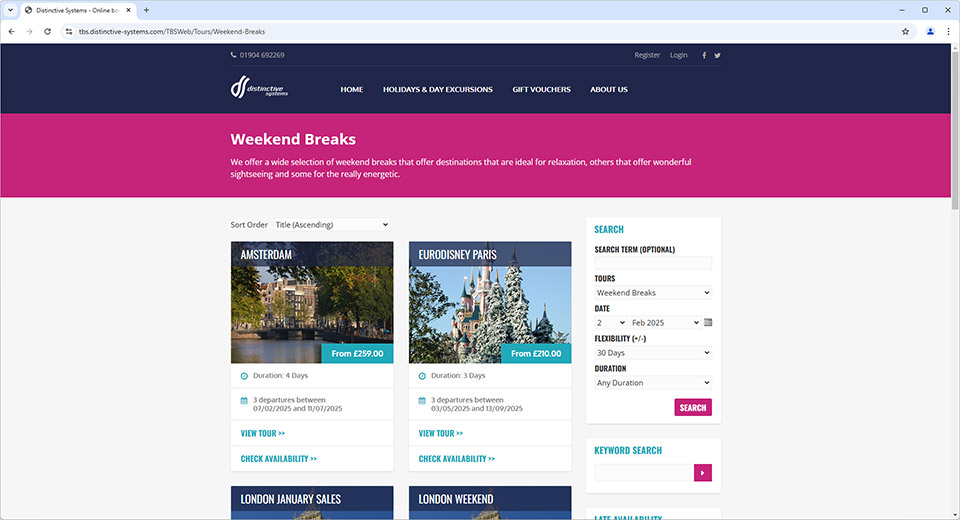This screenshot has width=960, height=520.
Task: Click the Search Term input field
Action: [653, 263]
